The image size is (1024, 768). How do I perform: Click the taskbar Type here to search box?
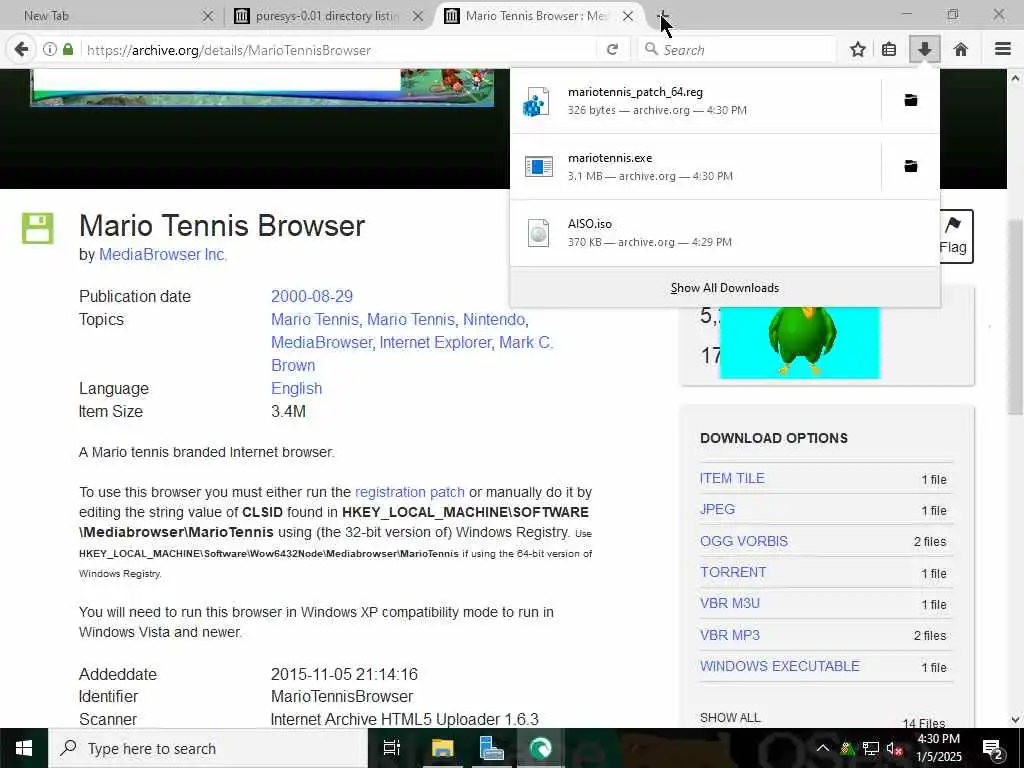coord(208,748)
